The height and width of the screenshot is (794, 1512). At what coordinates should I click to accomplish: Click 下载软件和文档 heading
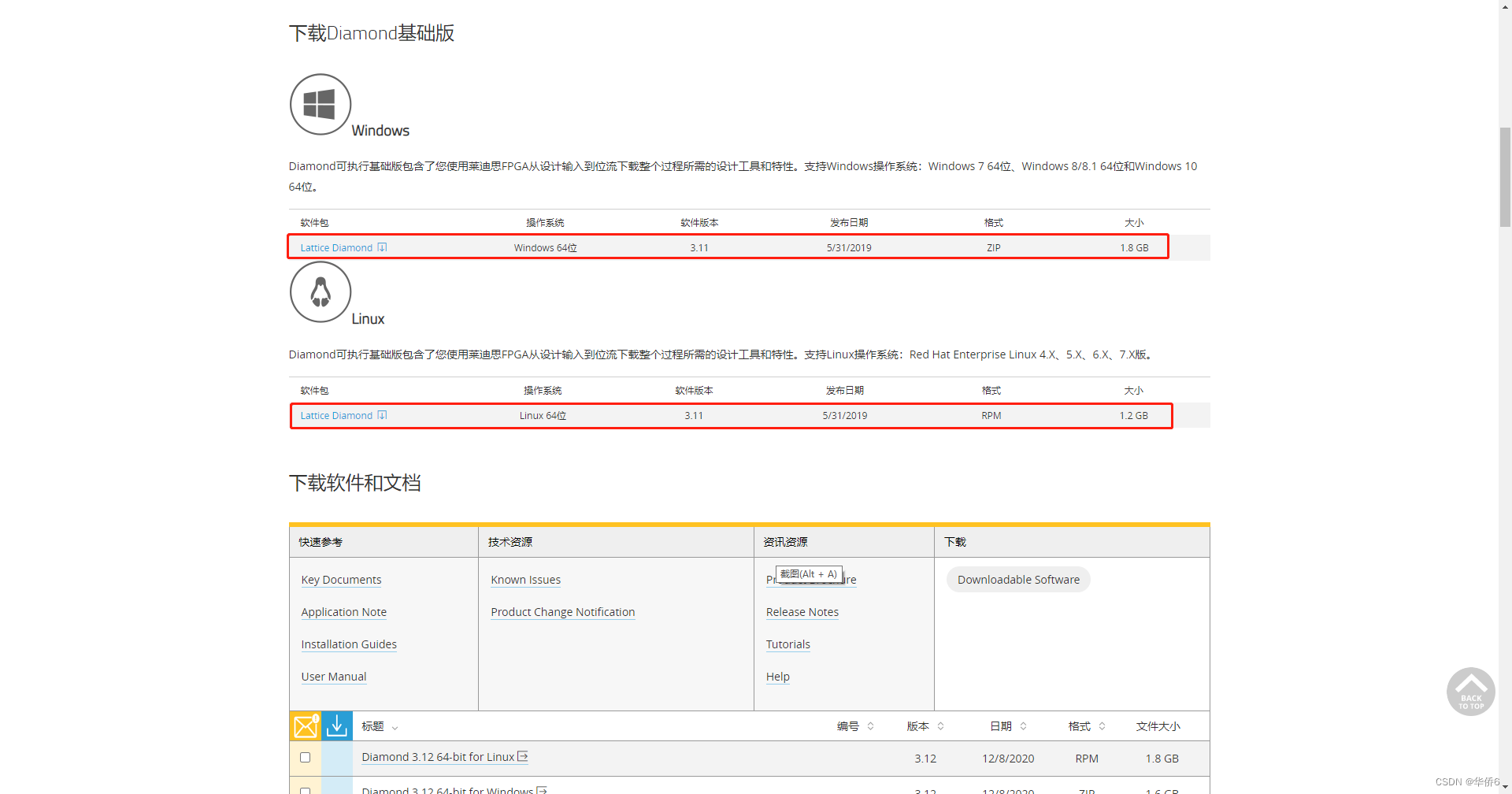point(355,483)
